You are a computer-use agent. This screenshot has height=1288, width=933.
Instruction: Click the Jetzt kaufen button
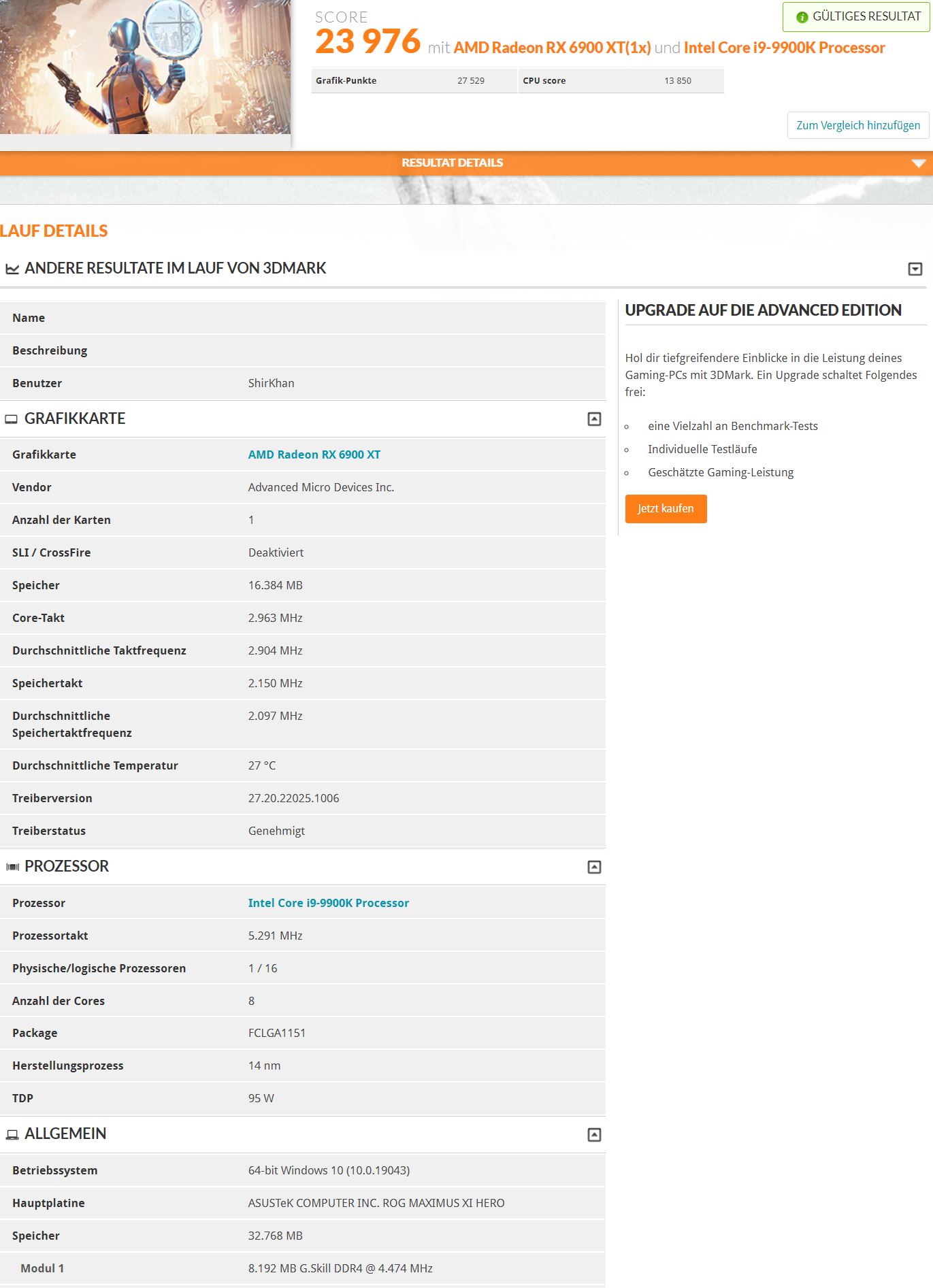pyautogui.click(x=666, y=509)
